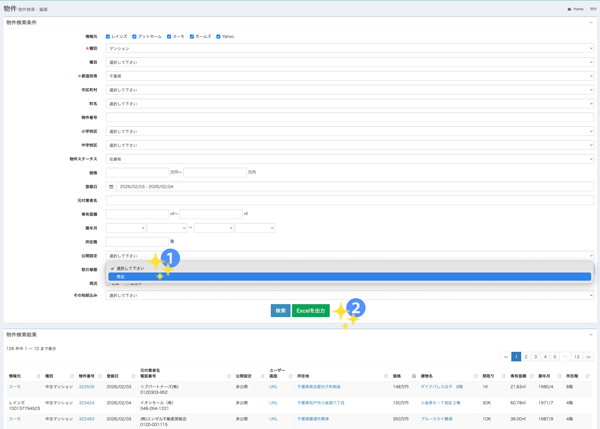Image resolution: width=600 pixels, height=429 pixels.
Task: Click the 所在階 floor input field
Action: 137,242
